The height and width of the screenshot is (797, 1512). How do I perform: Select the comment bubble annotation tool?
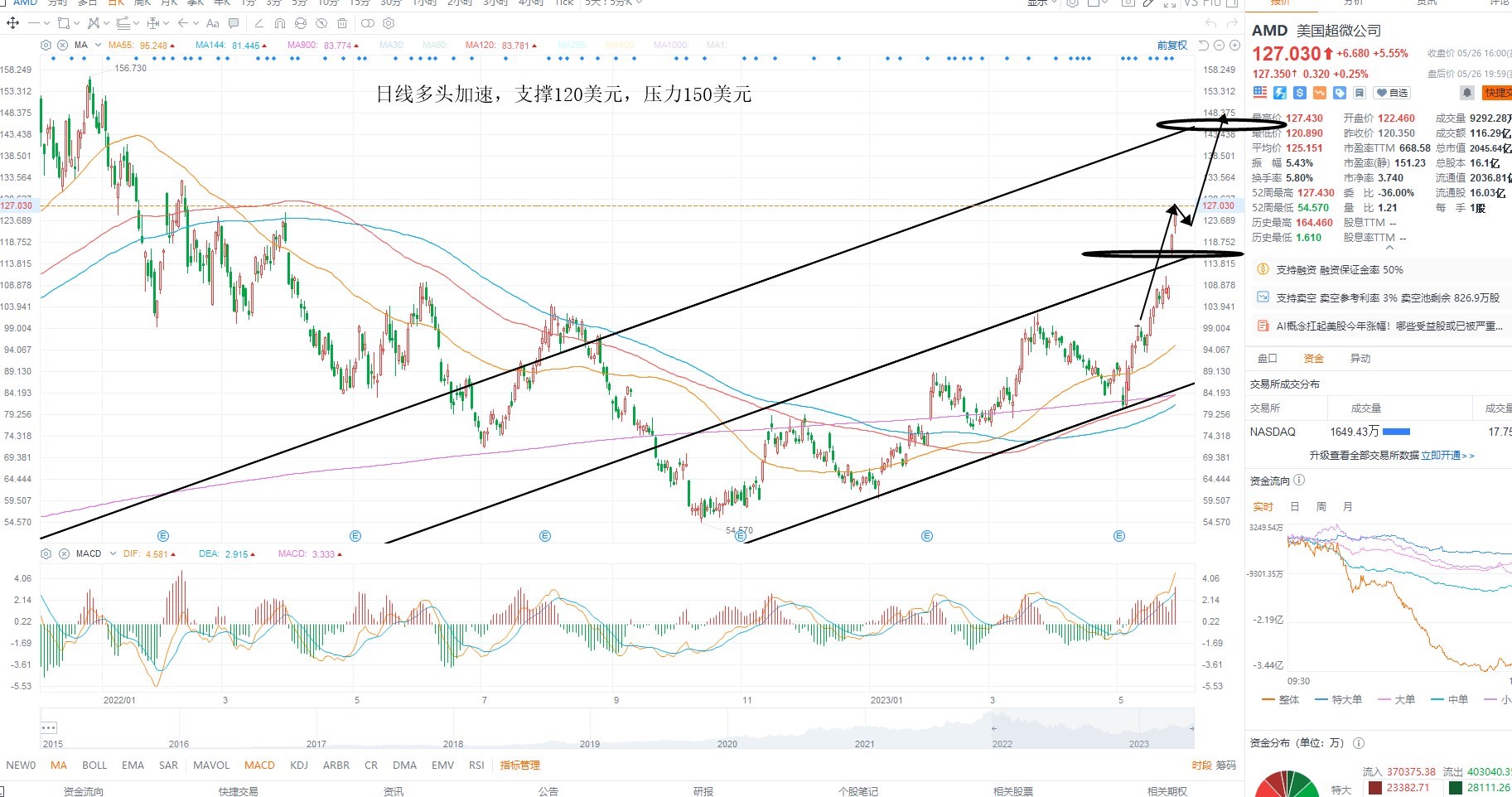pyautogui.click(x=234, y=23)
